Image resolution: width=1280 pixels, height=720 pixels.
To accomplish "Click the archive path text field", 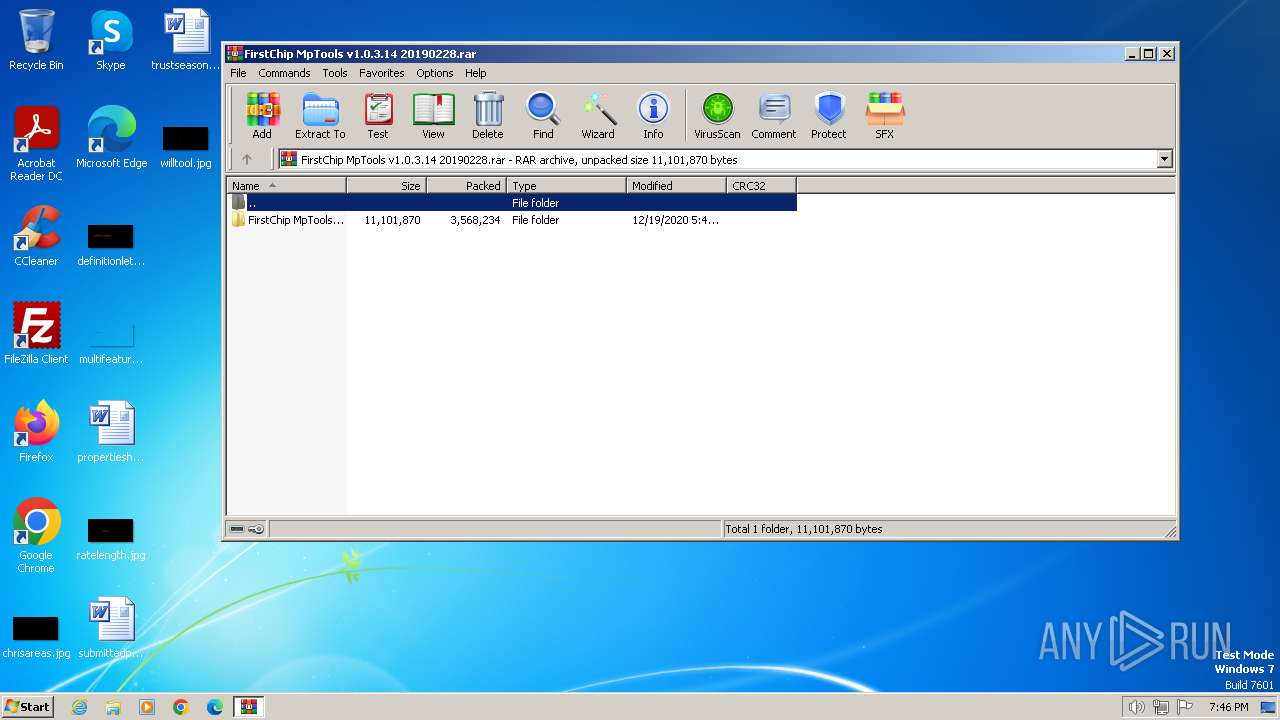I will 717,159.
